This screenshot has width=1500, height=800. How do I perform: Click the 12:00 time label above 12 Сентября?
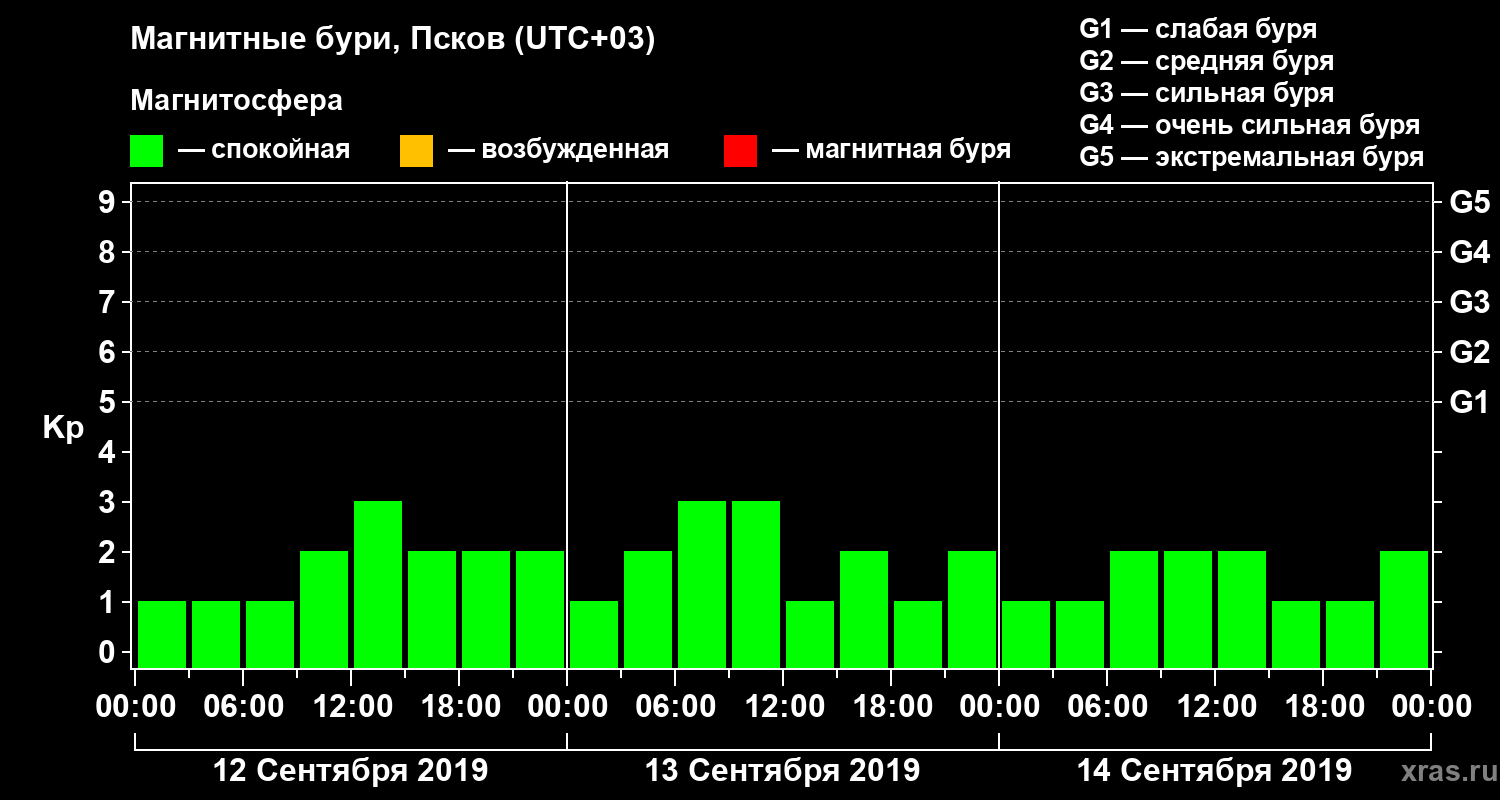pyautogui.click(x=351, y=706)
